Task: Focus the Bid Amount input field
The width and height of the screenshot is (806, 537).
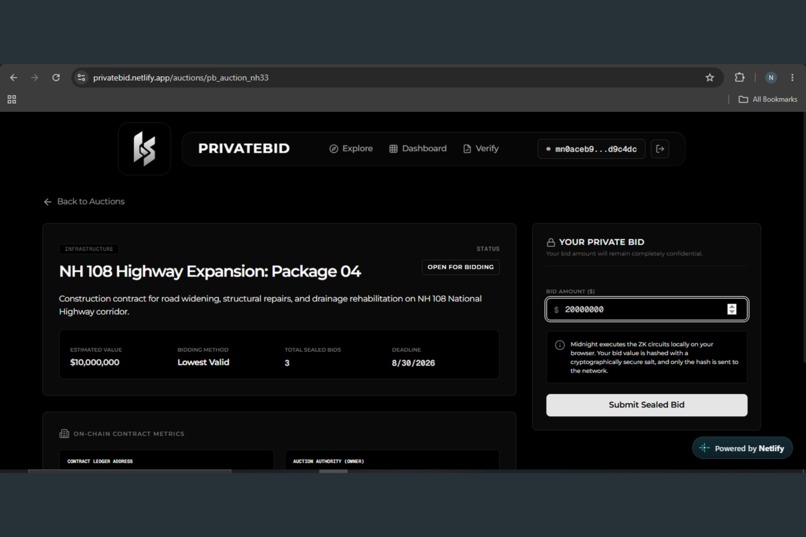Action: [x=647, y=309]
